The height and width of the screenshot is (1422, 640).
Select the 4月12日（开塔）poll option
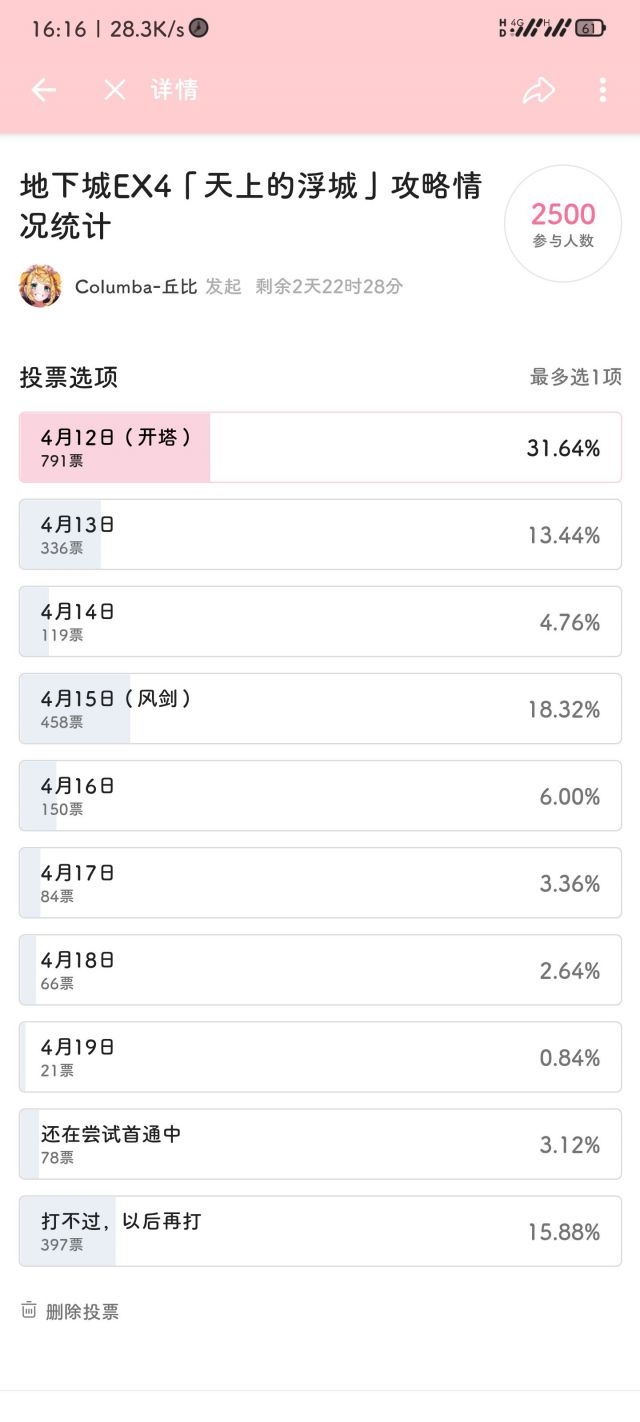pyautogui.click(x=320, y=447)
